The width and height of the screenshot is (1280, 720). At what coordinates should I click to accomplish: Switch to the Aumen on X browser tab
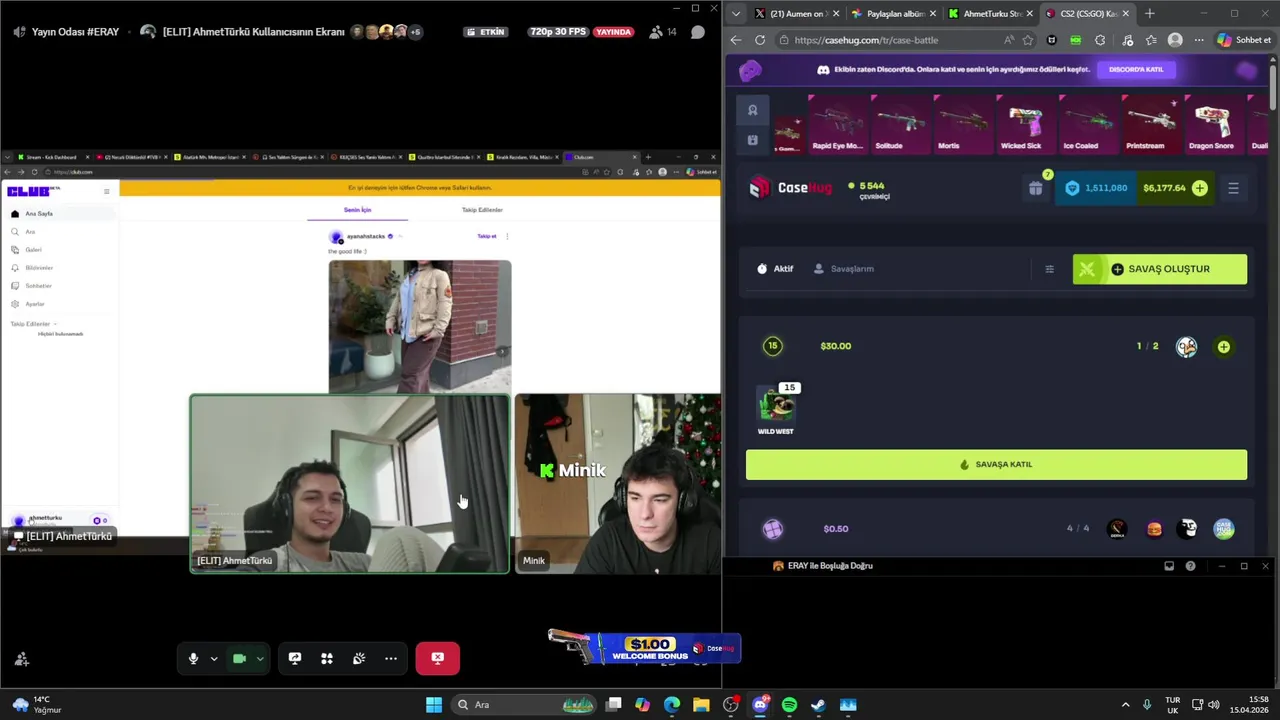click(x=796, y=13)
